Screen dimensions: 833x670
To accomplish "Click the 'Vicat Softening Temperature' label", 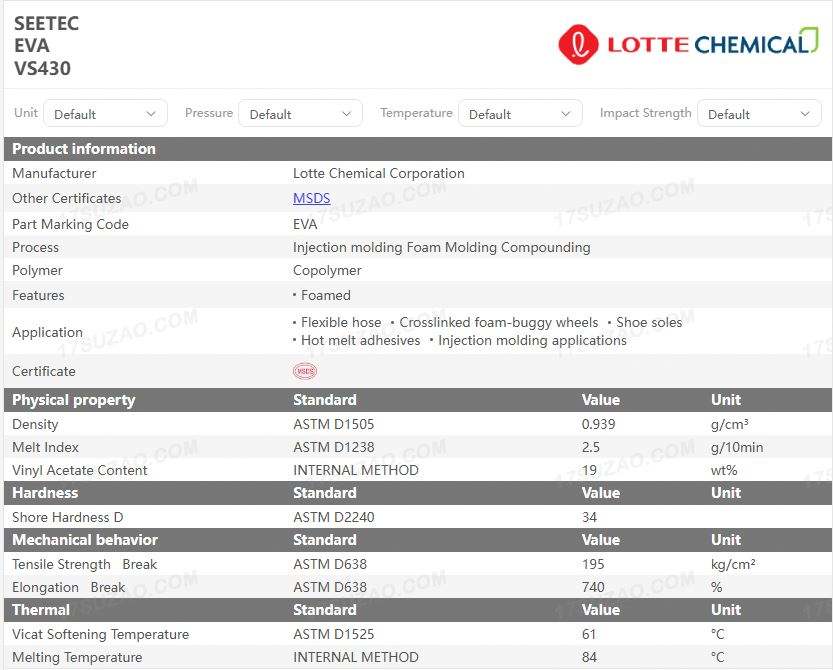I will 100,634.
